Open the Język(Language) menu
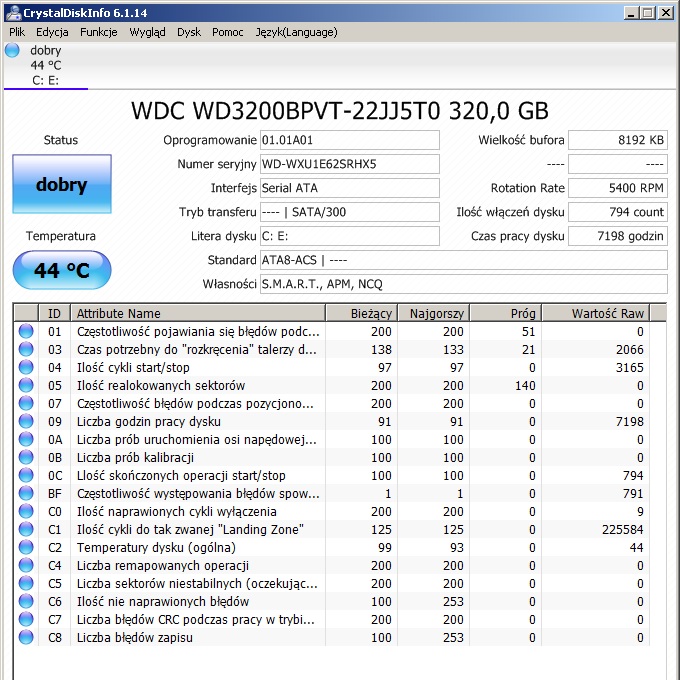This screenshot has width=680, height=680. click(x=296, y=32)
